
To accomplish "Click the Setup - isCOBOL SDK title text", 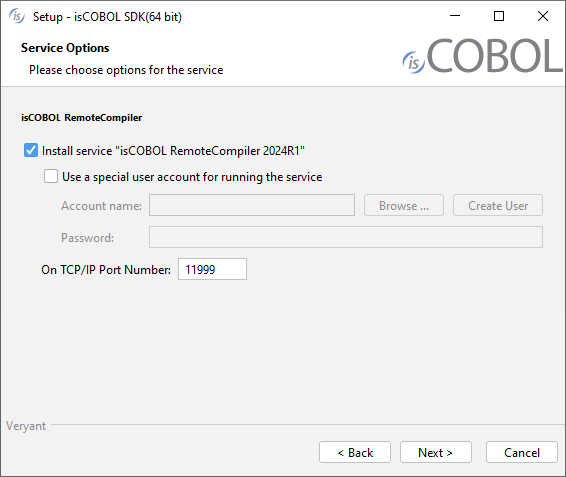I will pos(107,17).
